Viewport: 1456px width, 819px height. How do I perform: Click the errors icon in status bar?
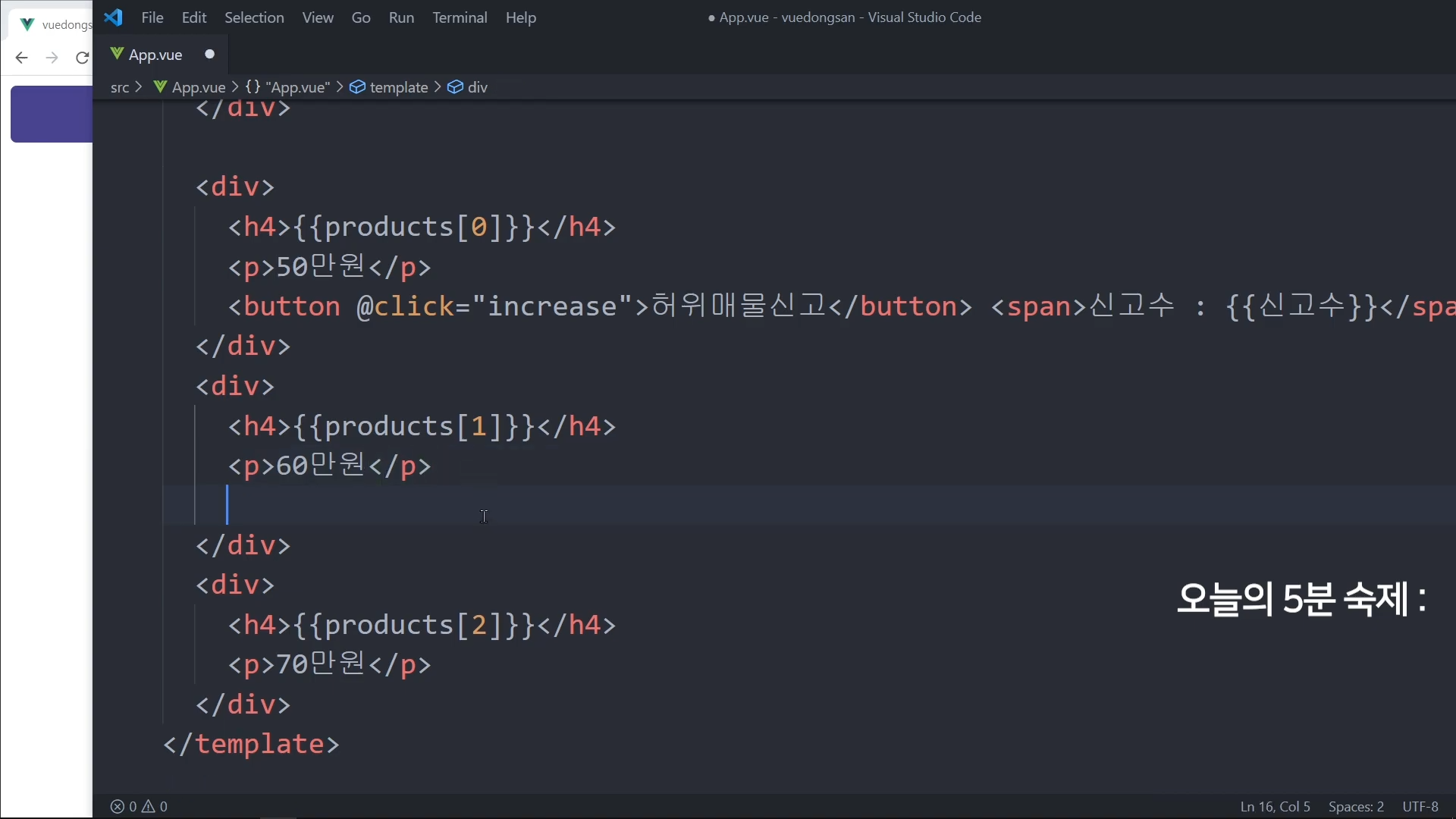pos(118,806)
